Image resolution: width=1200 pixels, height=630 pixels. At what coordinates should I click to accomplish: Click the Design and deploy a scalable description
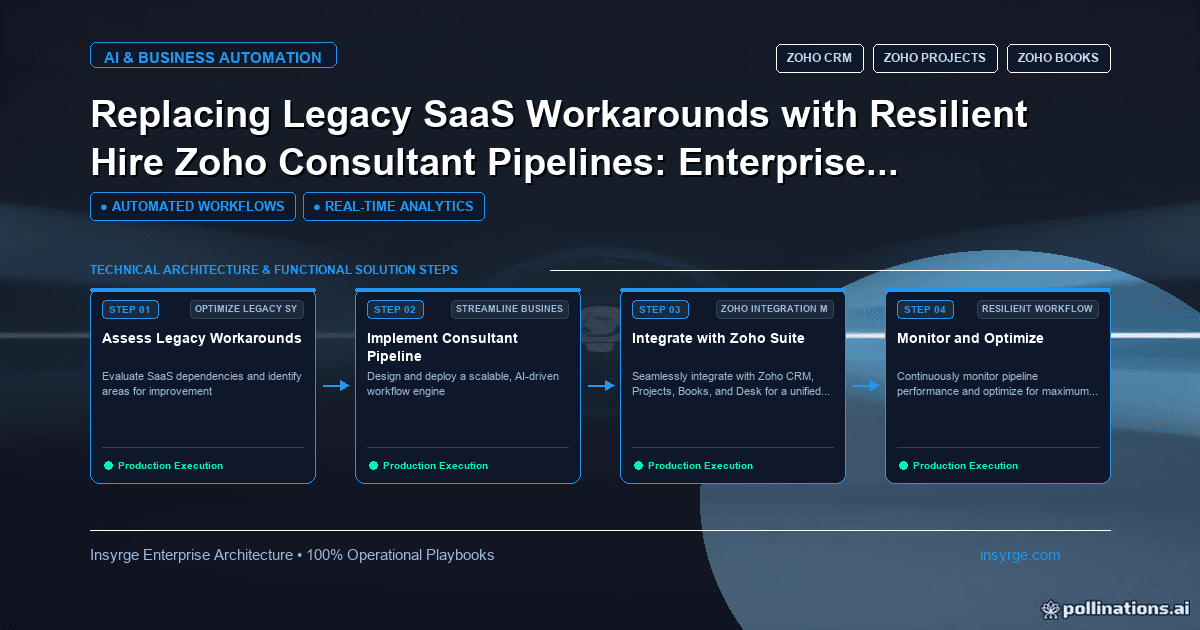coord(463,384)
